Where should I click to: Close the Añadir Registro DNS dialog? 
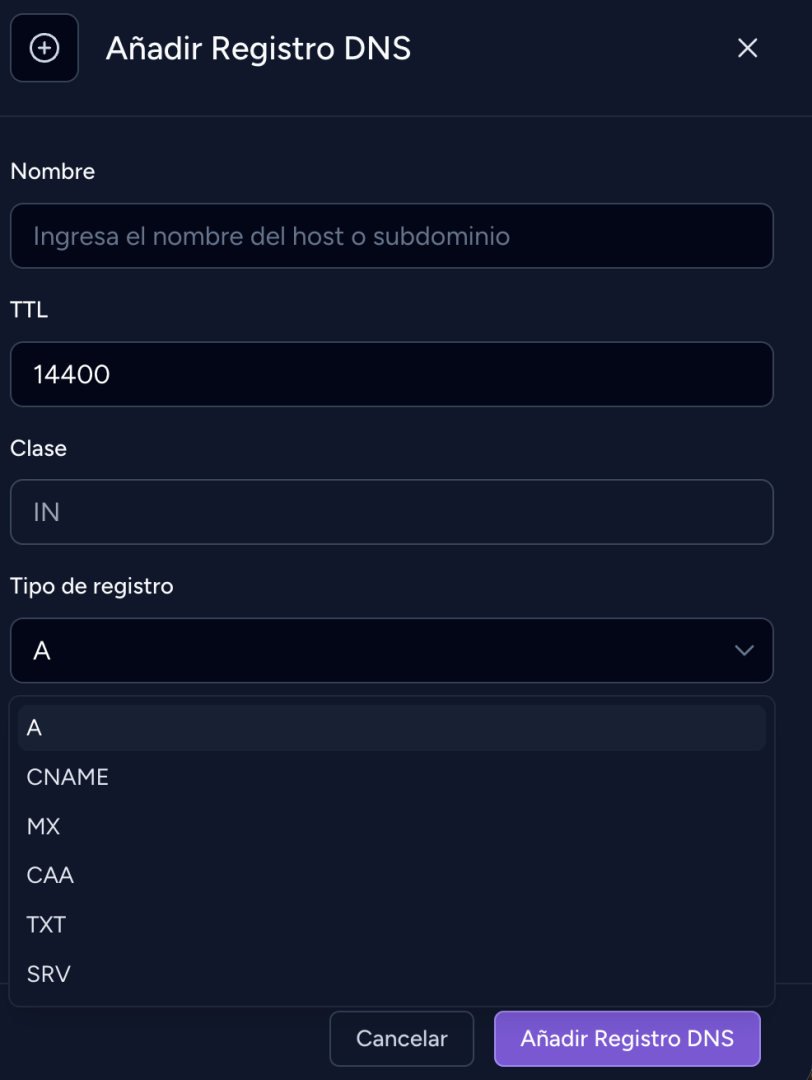tap(747, 48)
